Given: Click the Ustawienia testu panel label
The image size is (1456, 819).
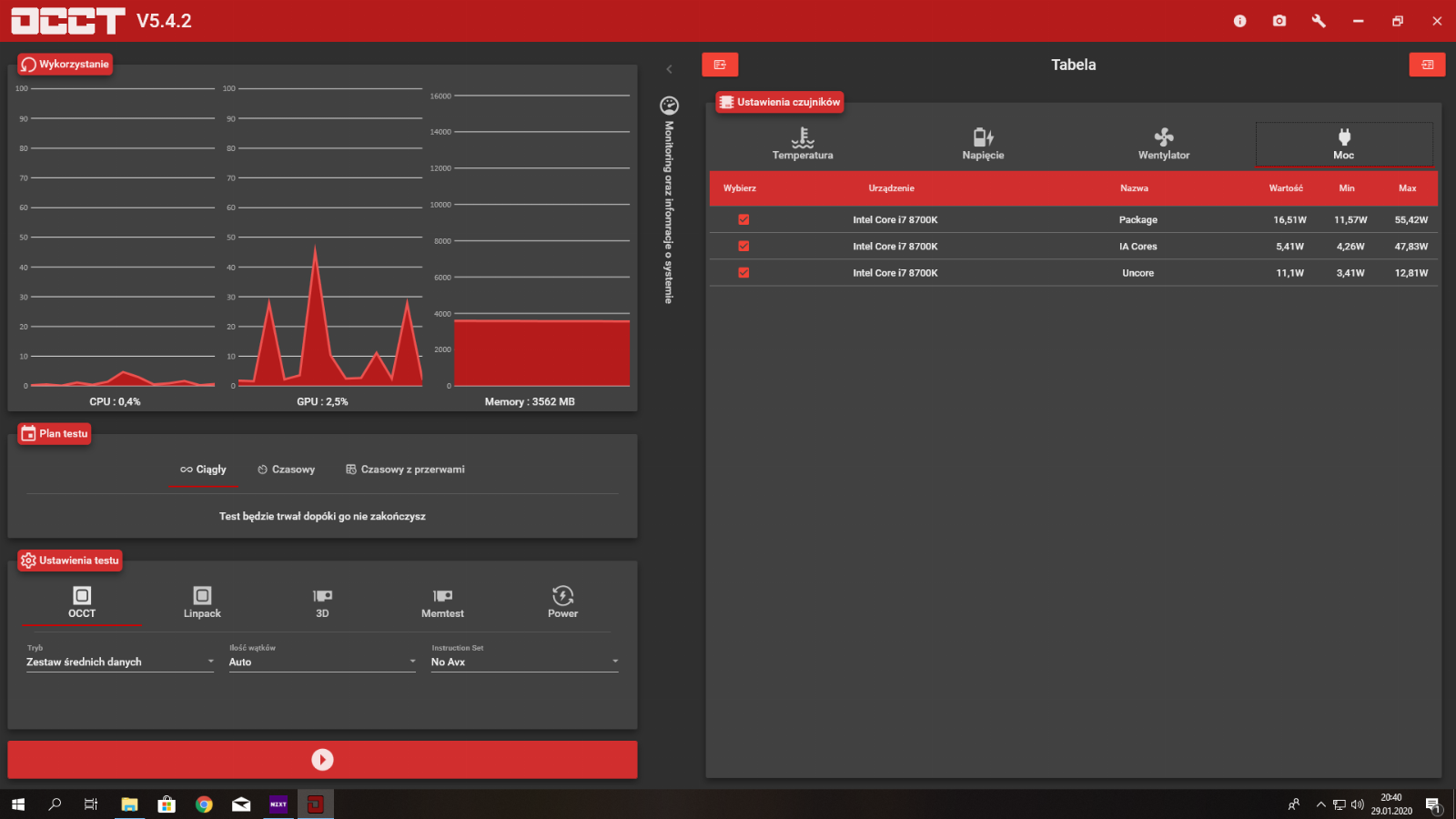Looking at the screenshot, I should [69, 561].
